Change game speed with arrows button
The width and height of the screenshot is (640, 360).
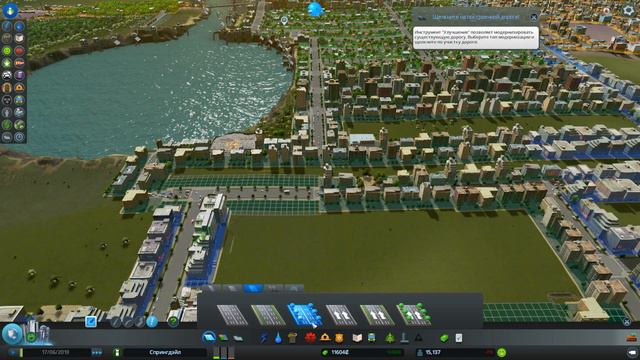[97, 352]
